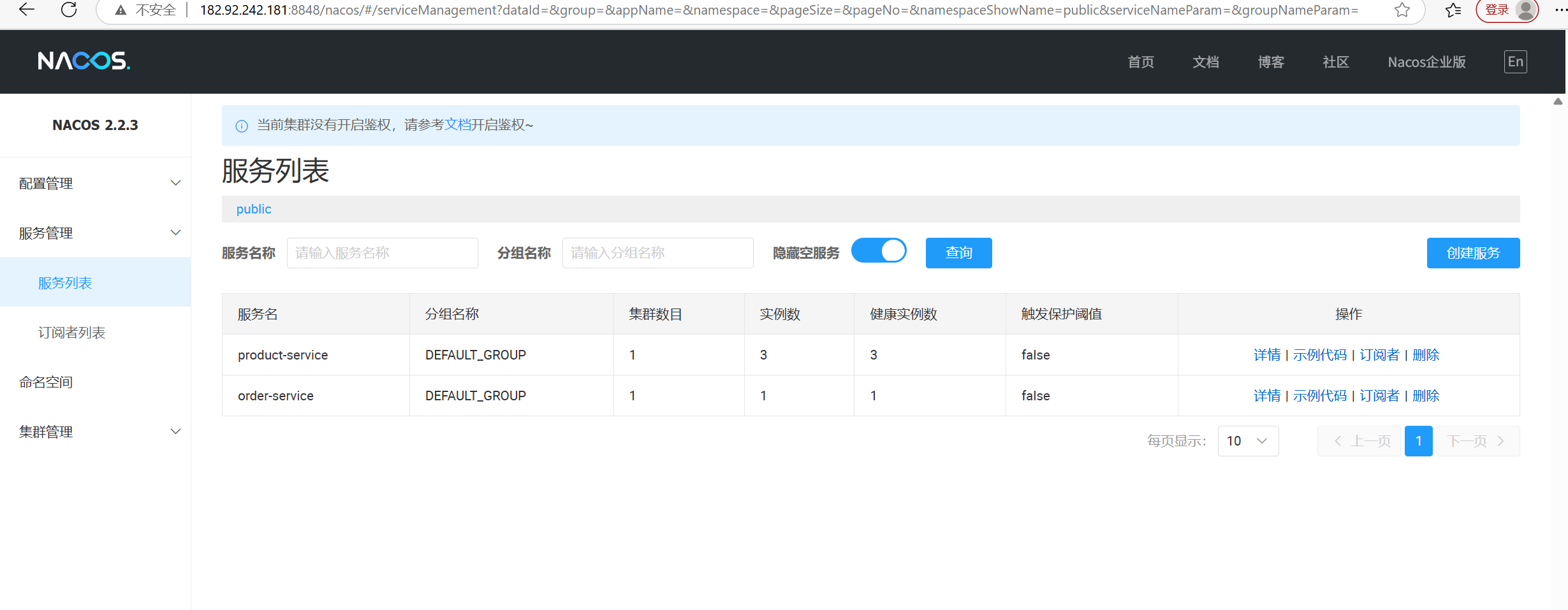The height and width of the screenshot is (610, 1568).
Task: Focus the 分组名称 input field
Action: (x=658, y=253)
